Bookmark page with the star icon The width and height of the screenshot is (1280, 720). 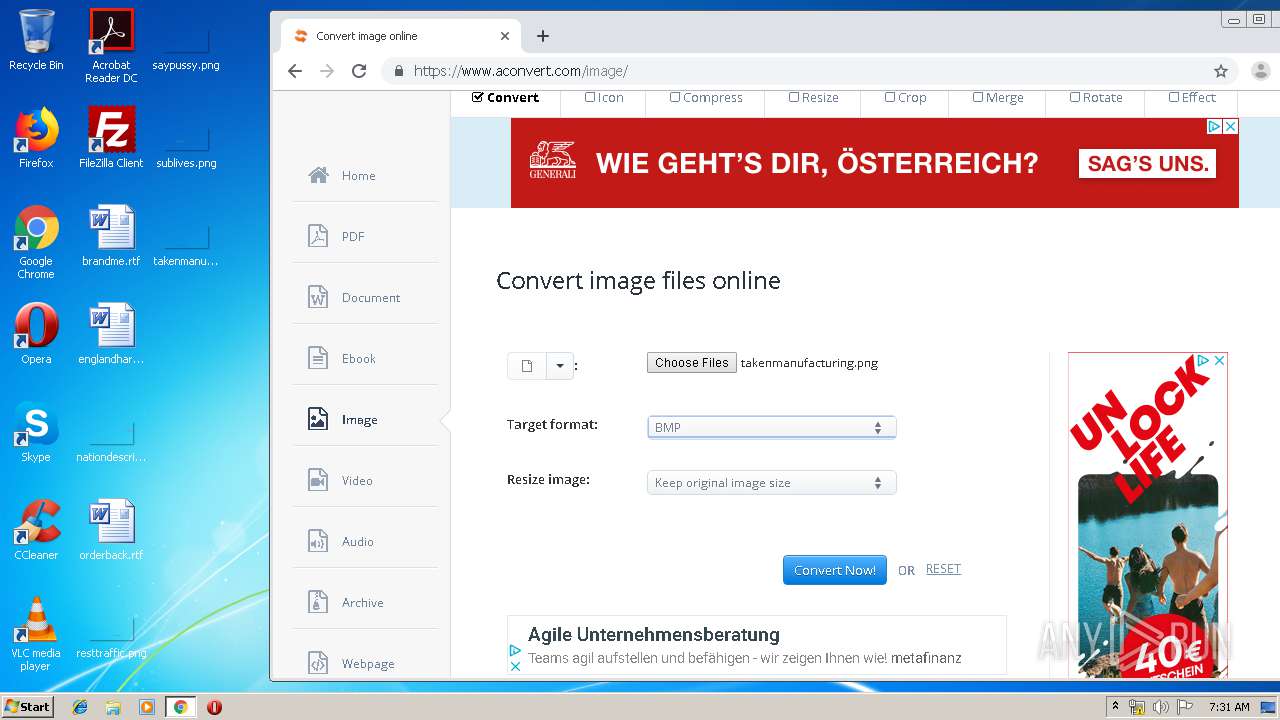(x=1221, y=71)
